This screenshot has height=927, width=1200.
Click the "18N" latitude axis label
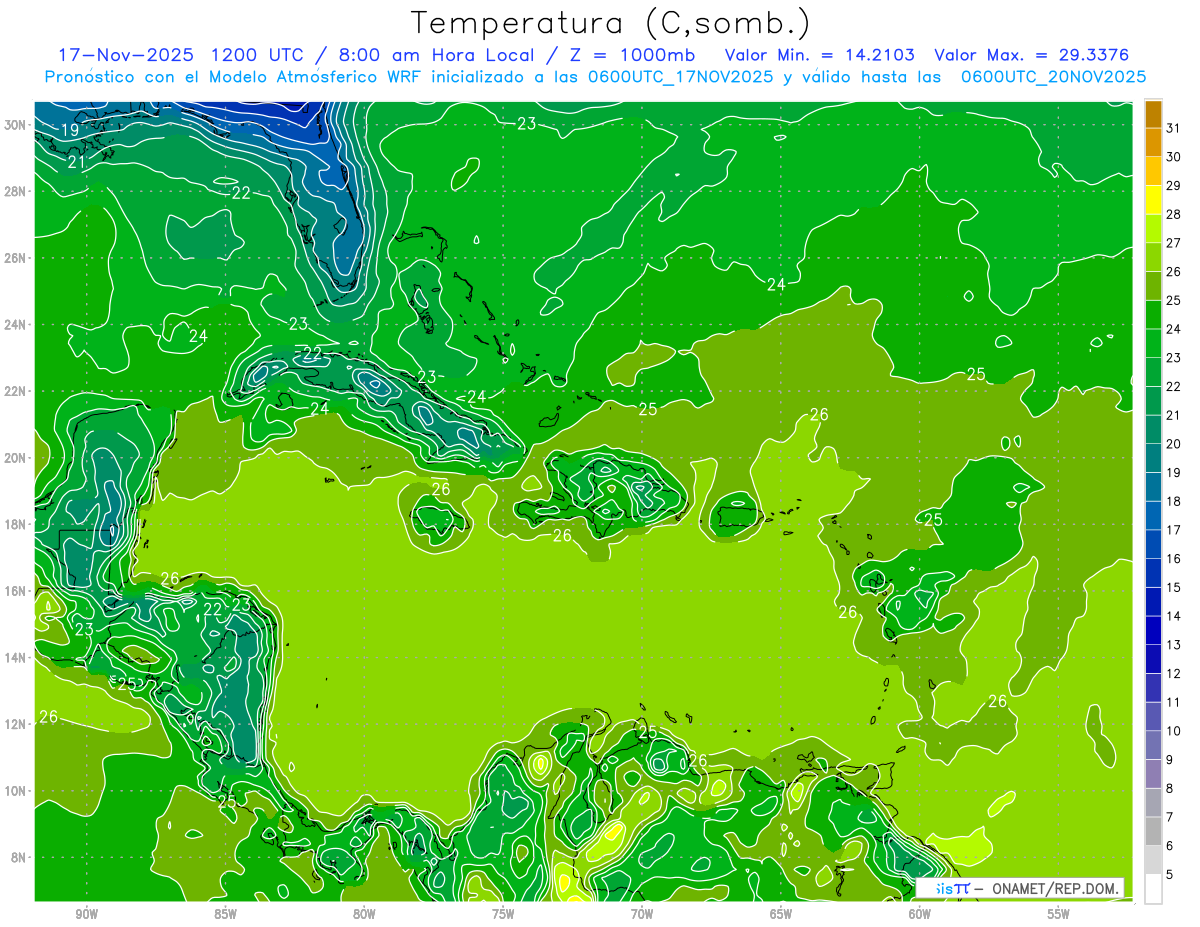16,524
